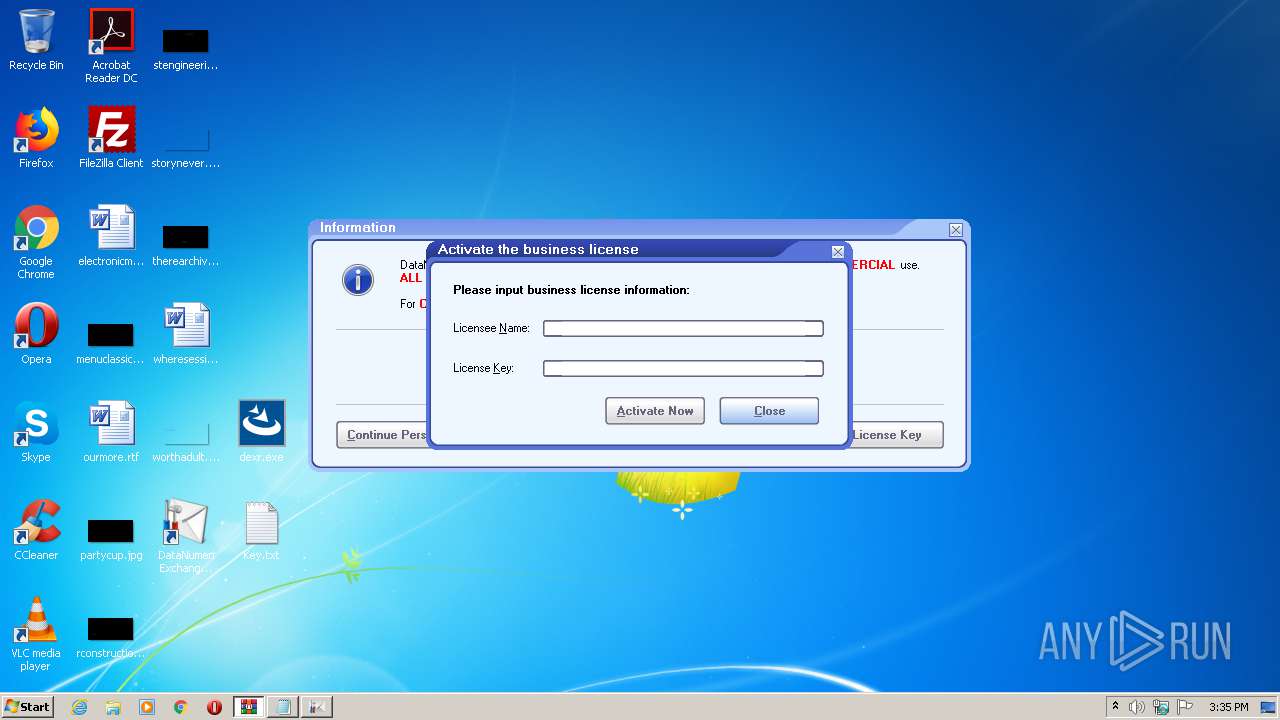Select the dexr.exe desktop icon
This screenshot has height=720, width=1280.
(262, 433)
